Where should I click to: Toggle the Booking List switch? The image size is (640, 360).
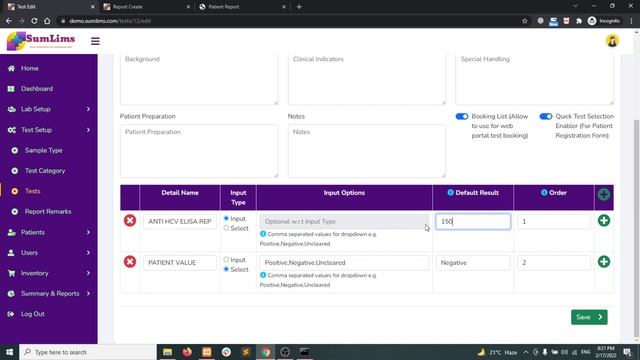click(x=462, y=116)
